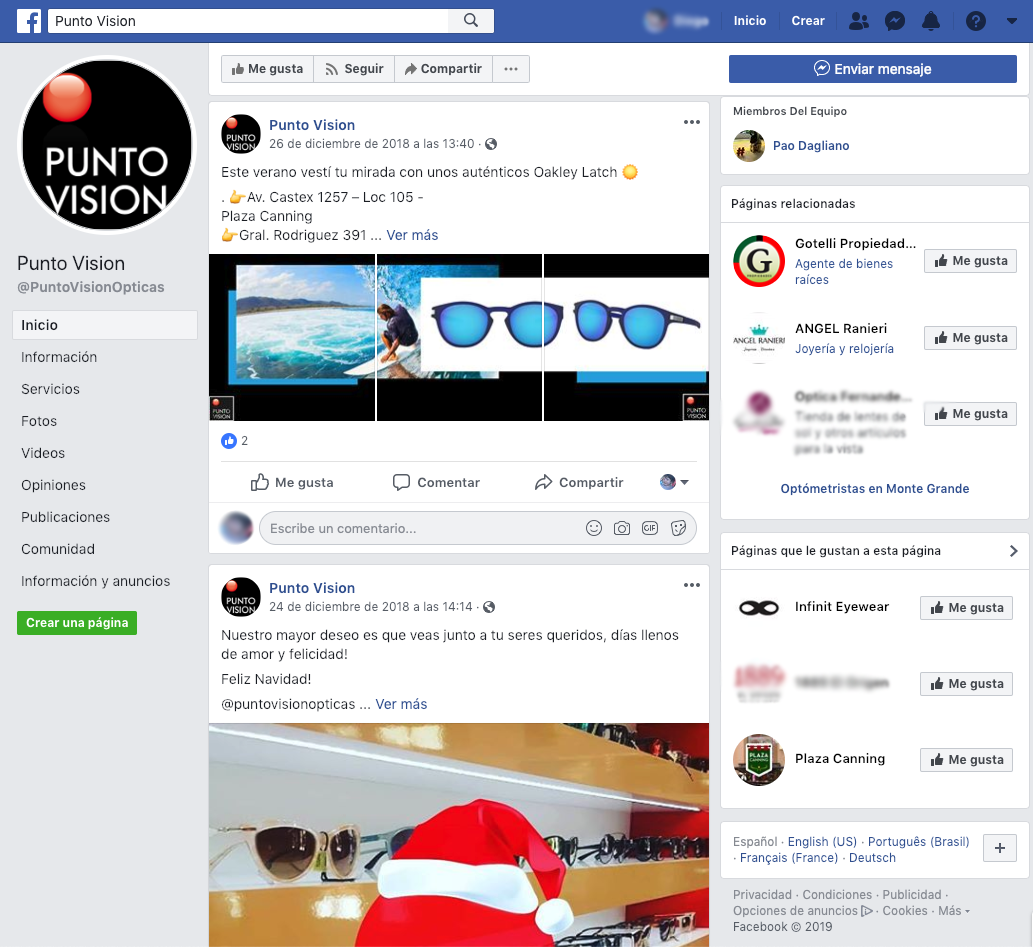
Task: Open the Publicaciones sidebar section
Action: coord(65,517)
